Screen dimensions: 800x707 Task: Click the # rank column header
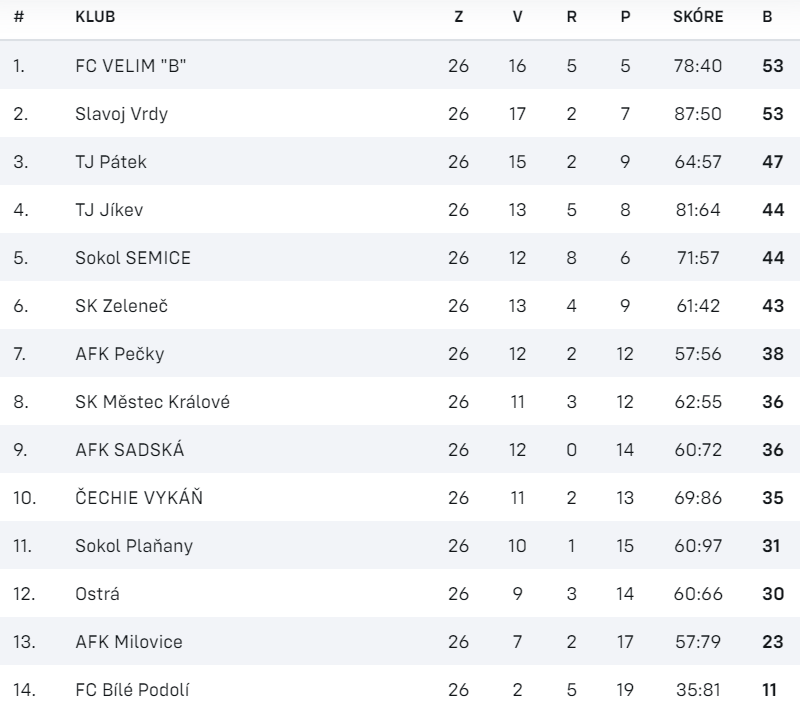tap(18, 19)
